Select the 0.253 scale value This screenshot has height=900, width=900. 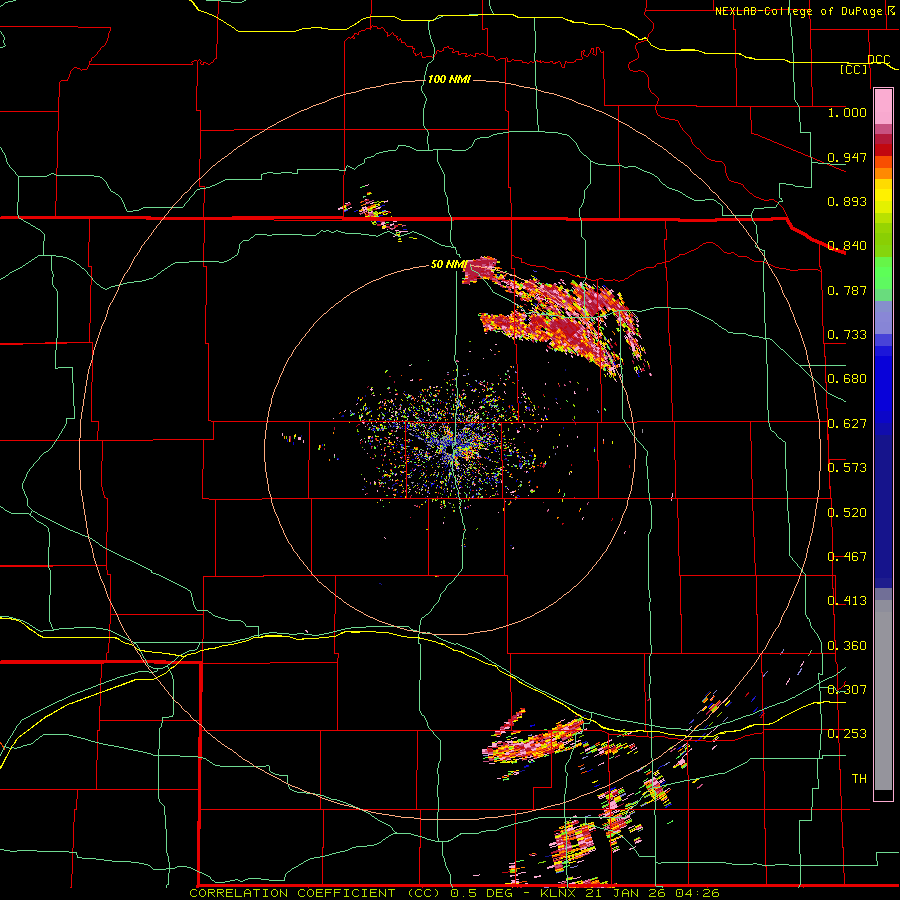(847, 734)
